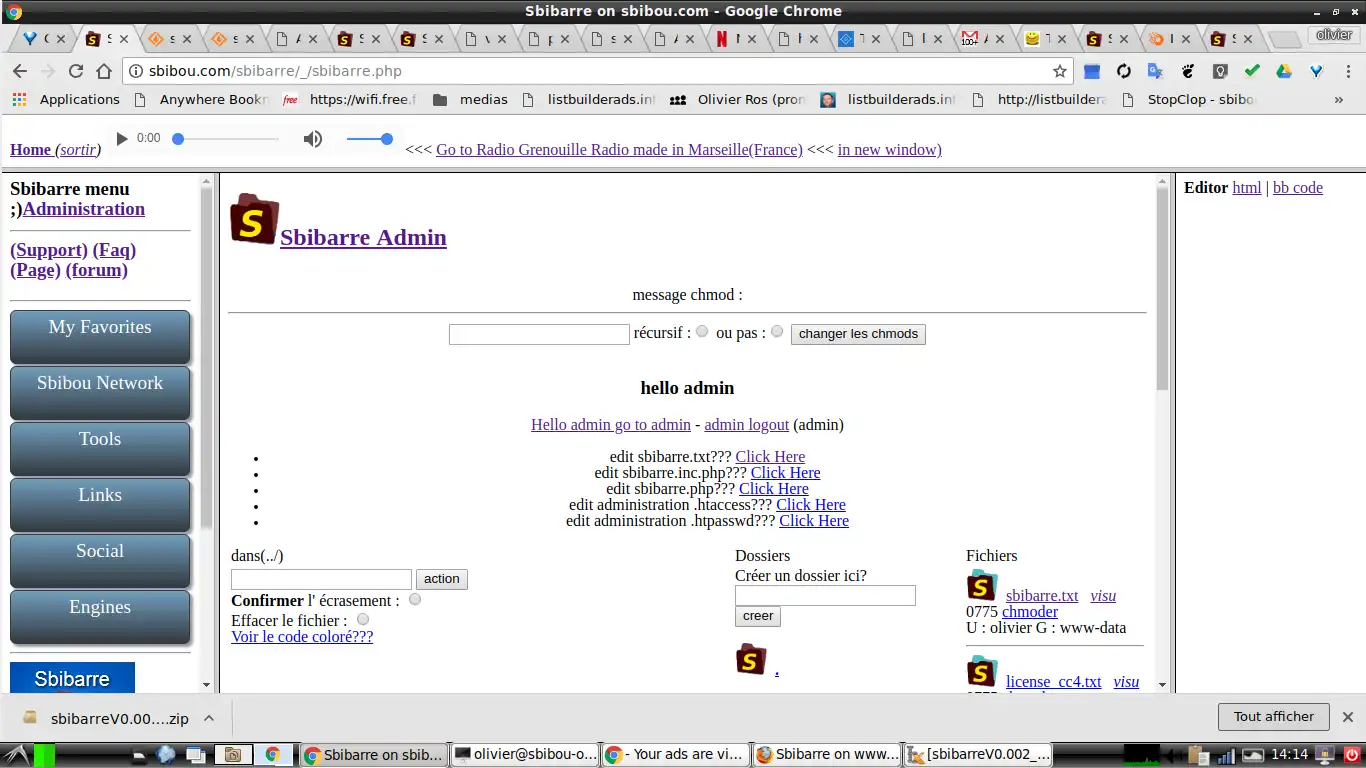
Task: Open the Administration link in the sidebar
Action: (84, 209)
